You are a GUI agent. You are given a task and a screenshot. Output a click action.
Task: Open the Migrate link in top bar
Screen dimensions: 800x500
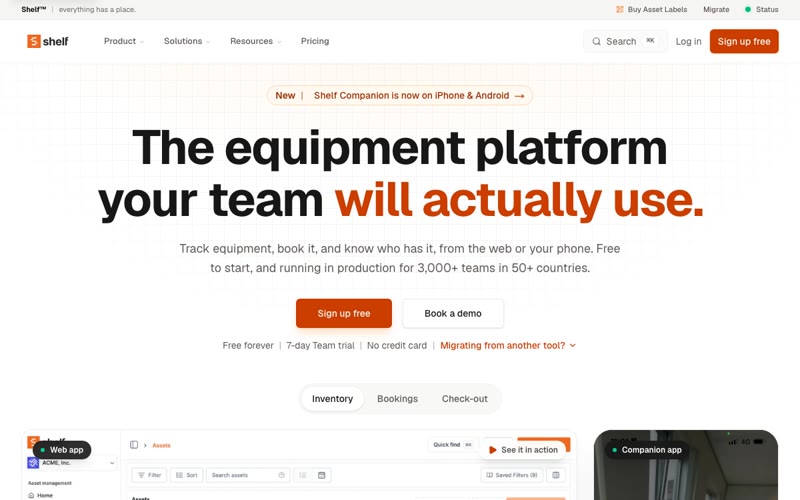coord(716,9)
